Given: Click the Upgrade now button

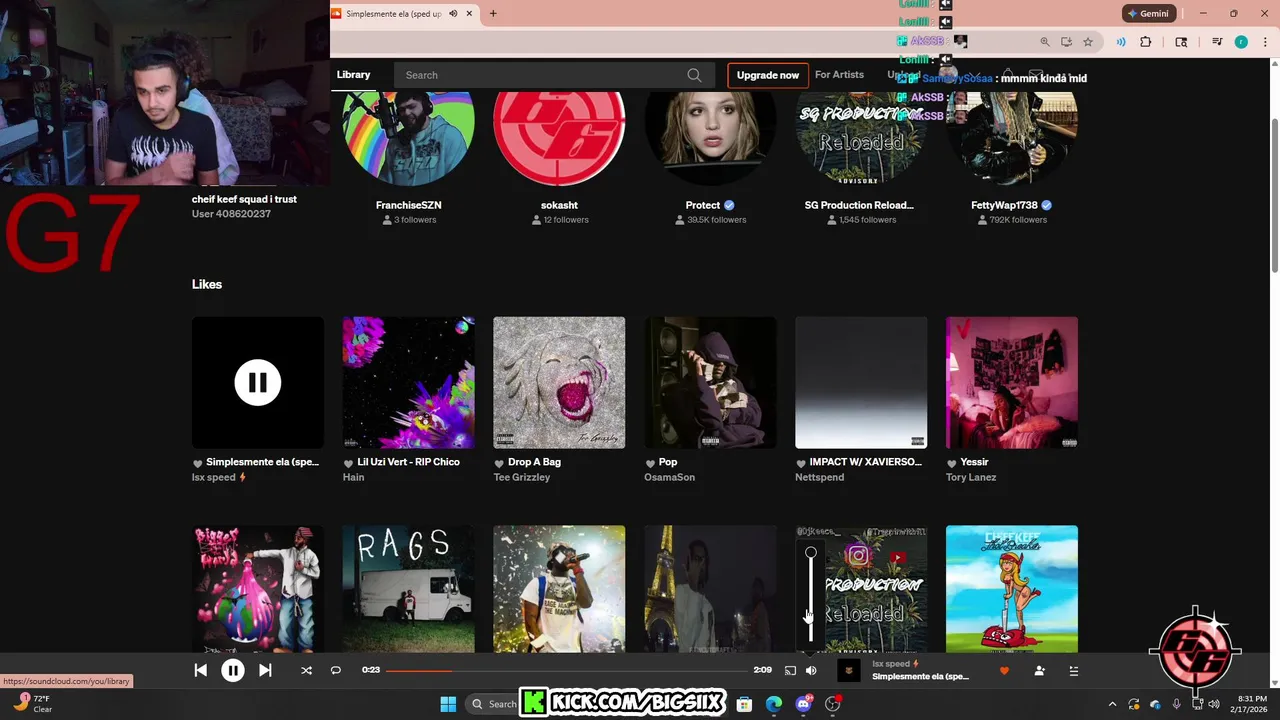Looking at the screenshot, I should coord(768,75).
